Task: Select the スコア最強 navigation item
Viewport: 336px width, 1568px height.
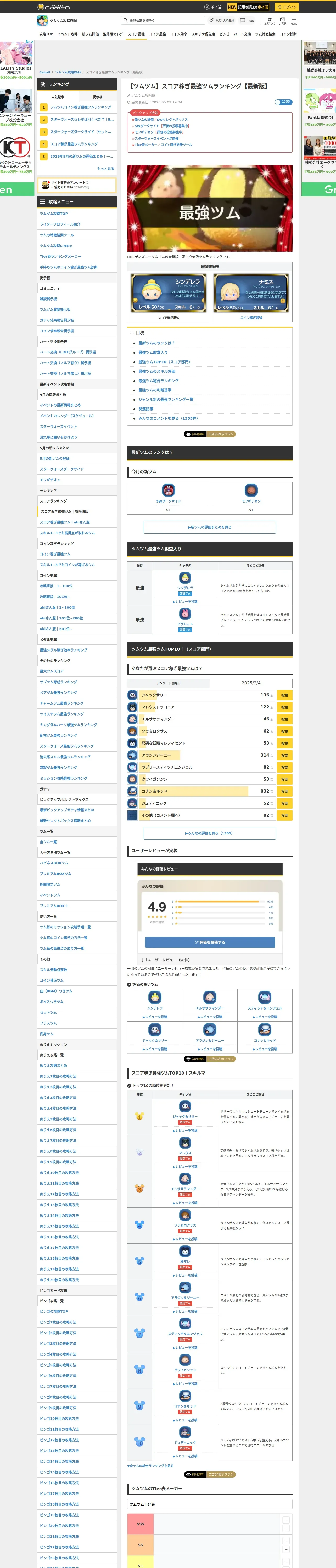Action: (x=136, y=34)
